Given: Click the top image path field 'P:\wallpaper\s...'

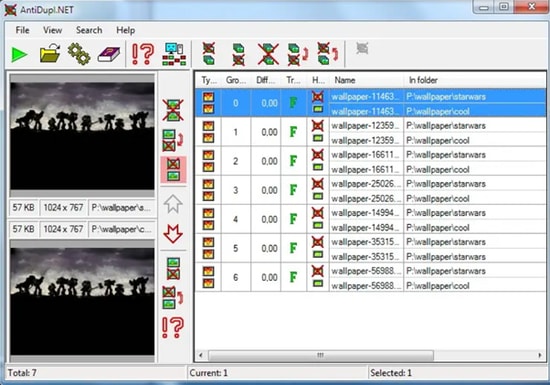Looking at the screenshot, I should pyautogui.click(x=121, y=208).
